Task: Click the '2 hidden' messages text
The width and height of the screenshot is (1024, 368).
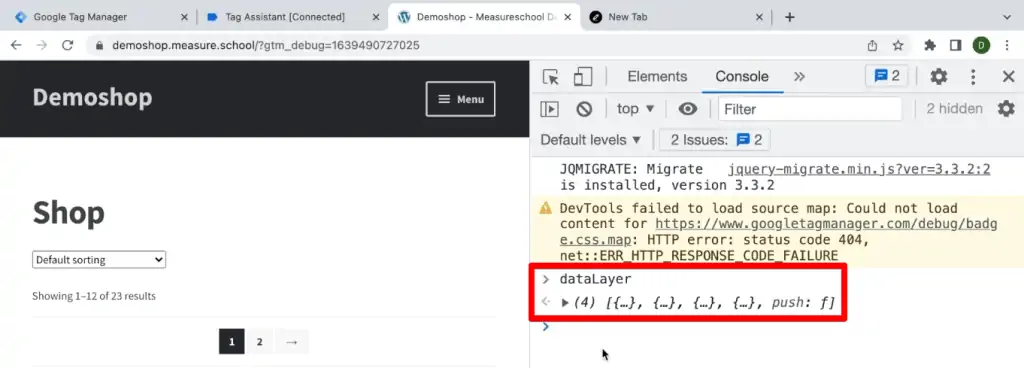Action: tap(954, 109)
